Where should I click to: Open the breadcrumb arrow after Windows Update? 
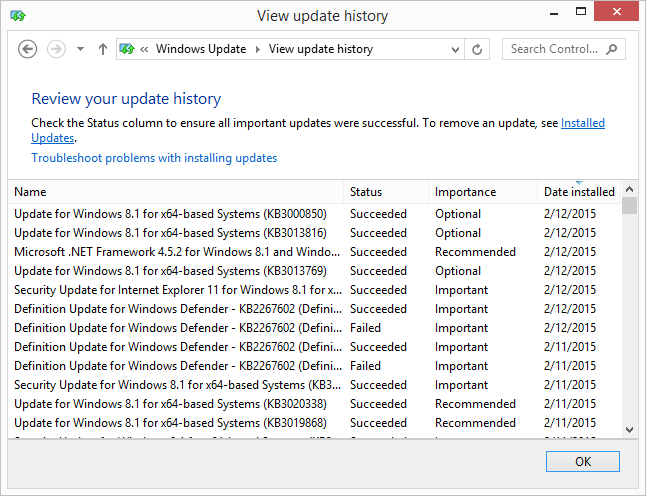click(258, 49)
